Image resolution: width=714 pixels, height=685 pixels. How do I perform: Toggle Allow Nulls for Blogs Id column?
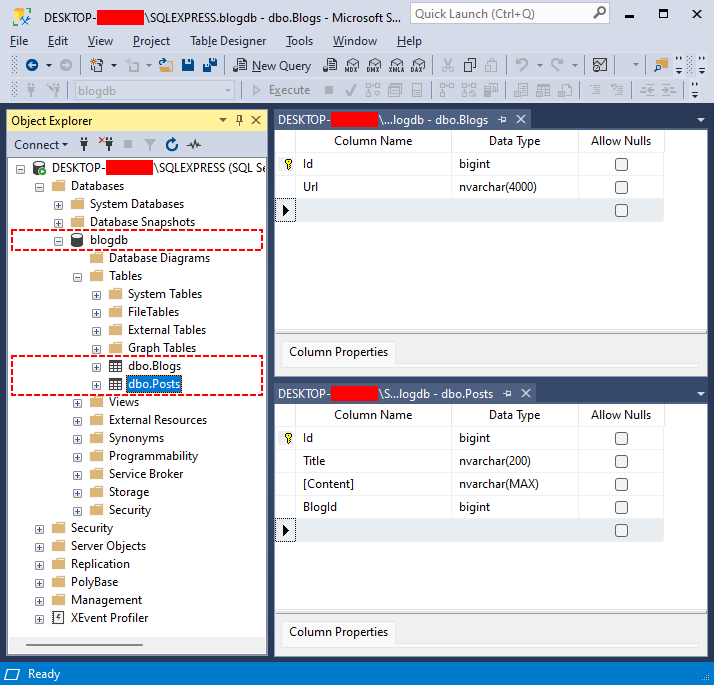point(621,164)
